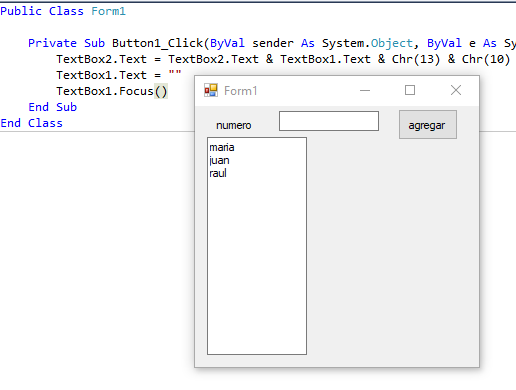Screen dimensions: 516x390
Task: Click the word juan in the list box
Action: click(x=219, y=160)
